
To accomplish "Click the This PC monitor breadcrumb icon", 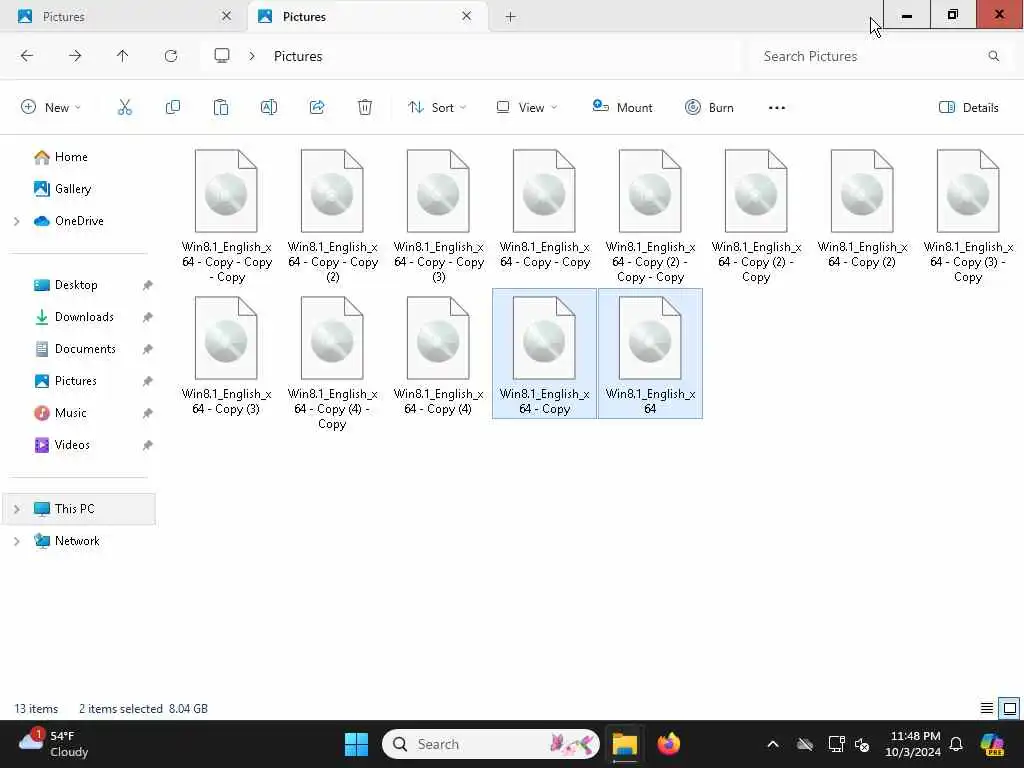I will coord(222,56).
